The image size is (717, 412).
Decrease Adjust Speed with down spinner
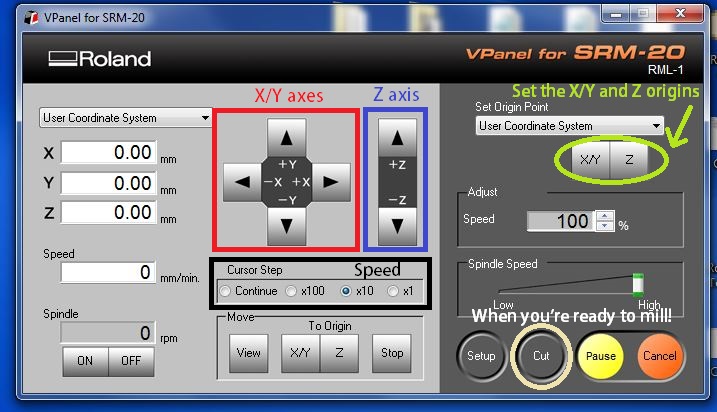(x=605, y=226)
